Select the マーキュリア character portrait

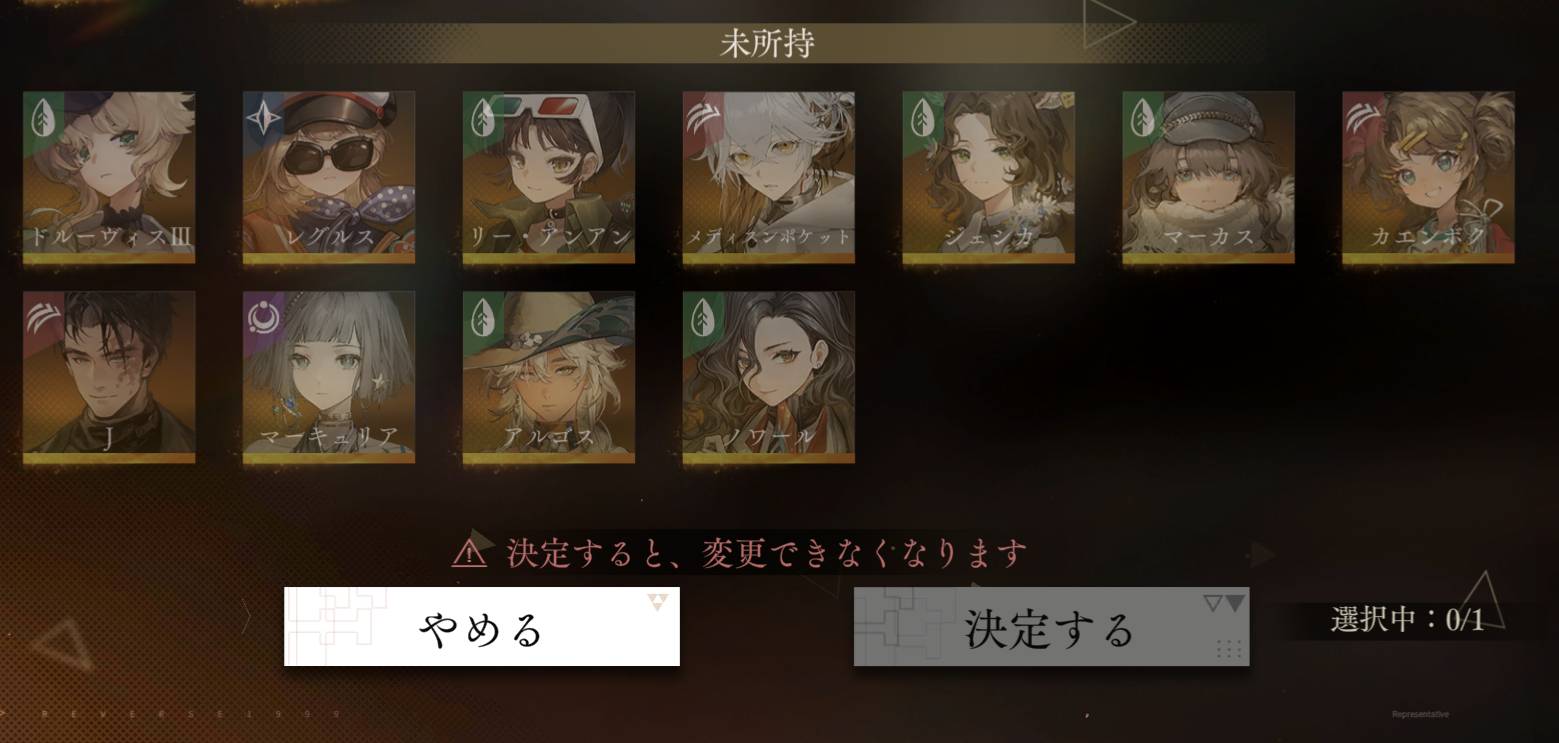click(x=329, y=377)
